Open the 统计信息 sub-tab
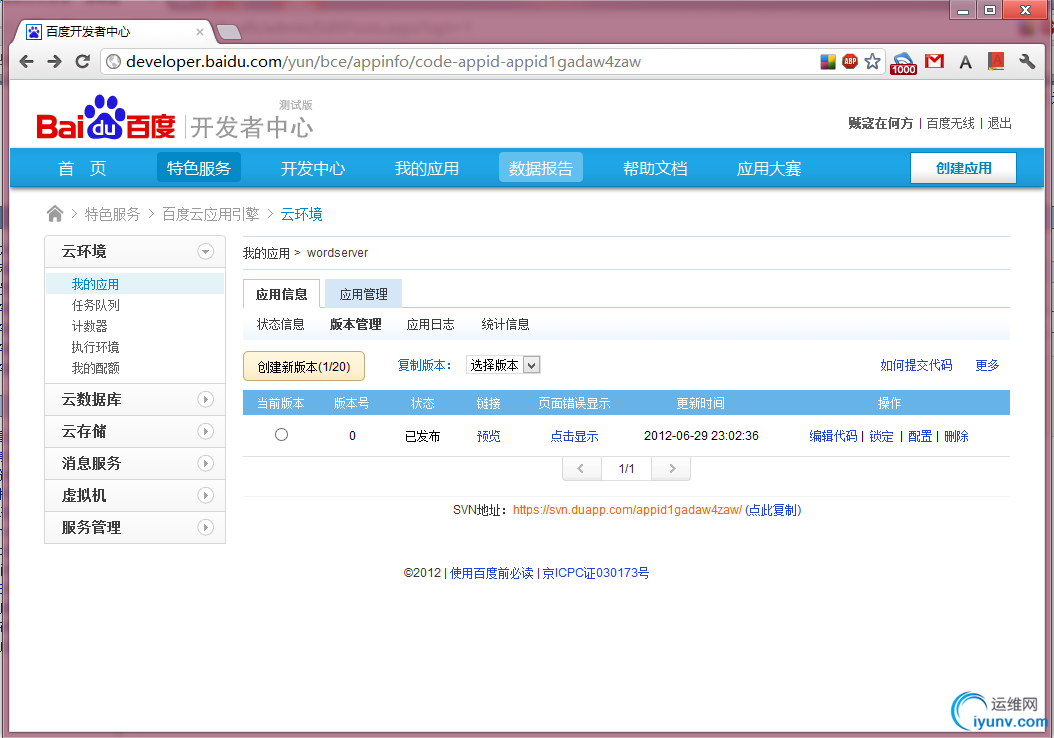 click(x=505, y=324)
